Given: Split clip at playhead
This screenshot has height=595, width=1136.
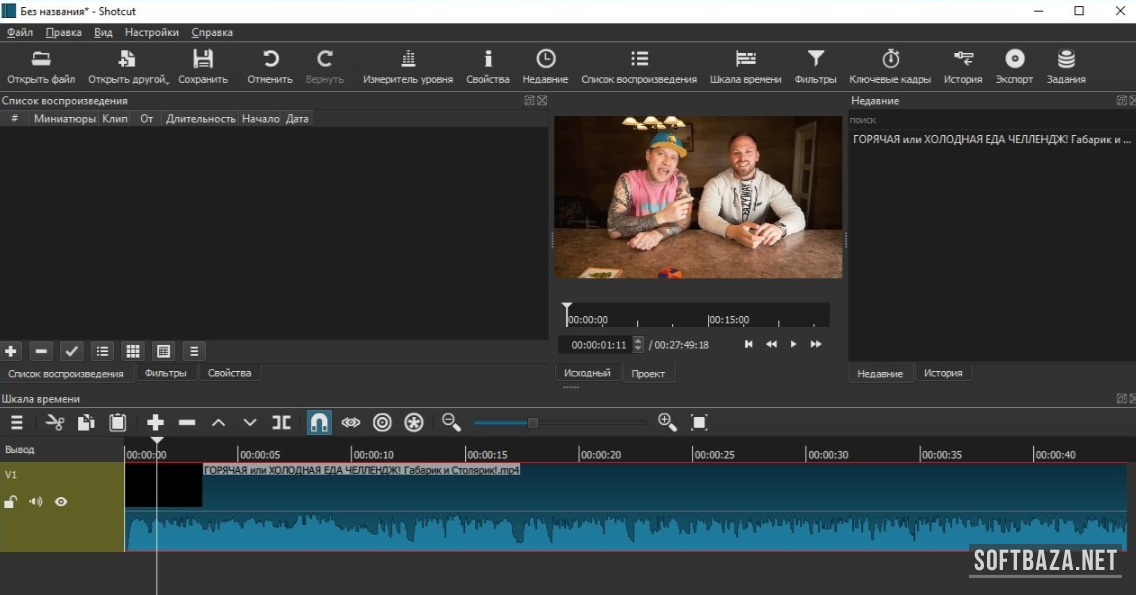Looking at the screenshot, I should click(x=282, y=423).
